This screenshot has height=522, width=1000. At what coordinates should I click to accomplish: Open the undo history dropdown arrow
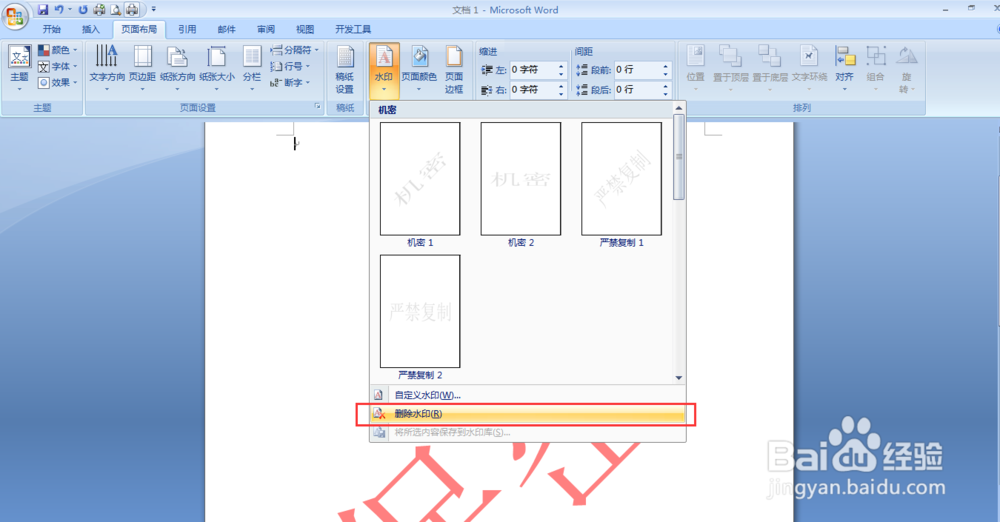pos(70,10)
